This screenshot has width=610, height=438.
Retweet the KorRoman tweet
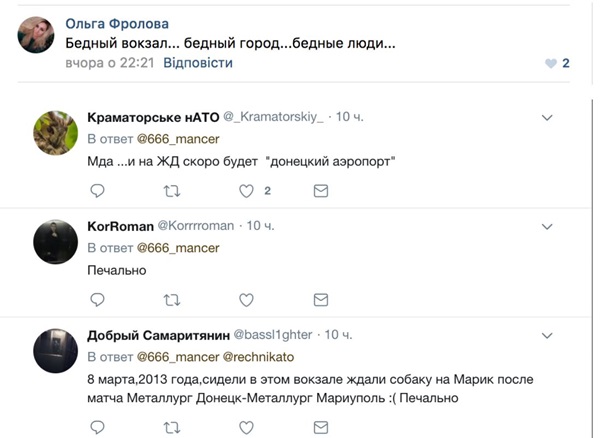[172, 299]
